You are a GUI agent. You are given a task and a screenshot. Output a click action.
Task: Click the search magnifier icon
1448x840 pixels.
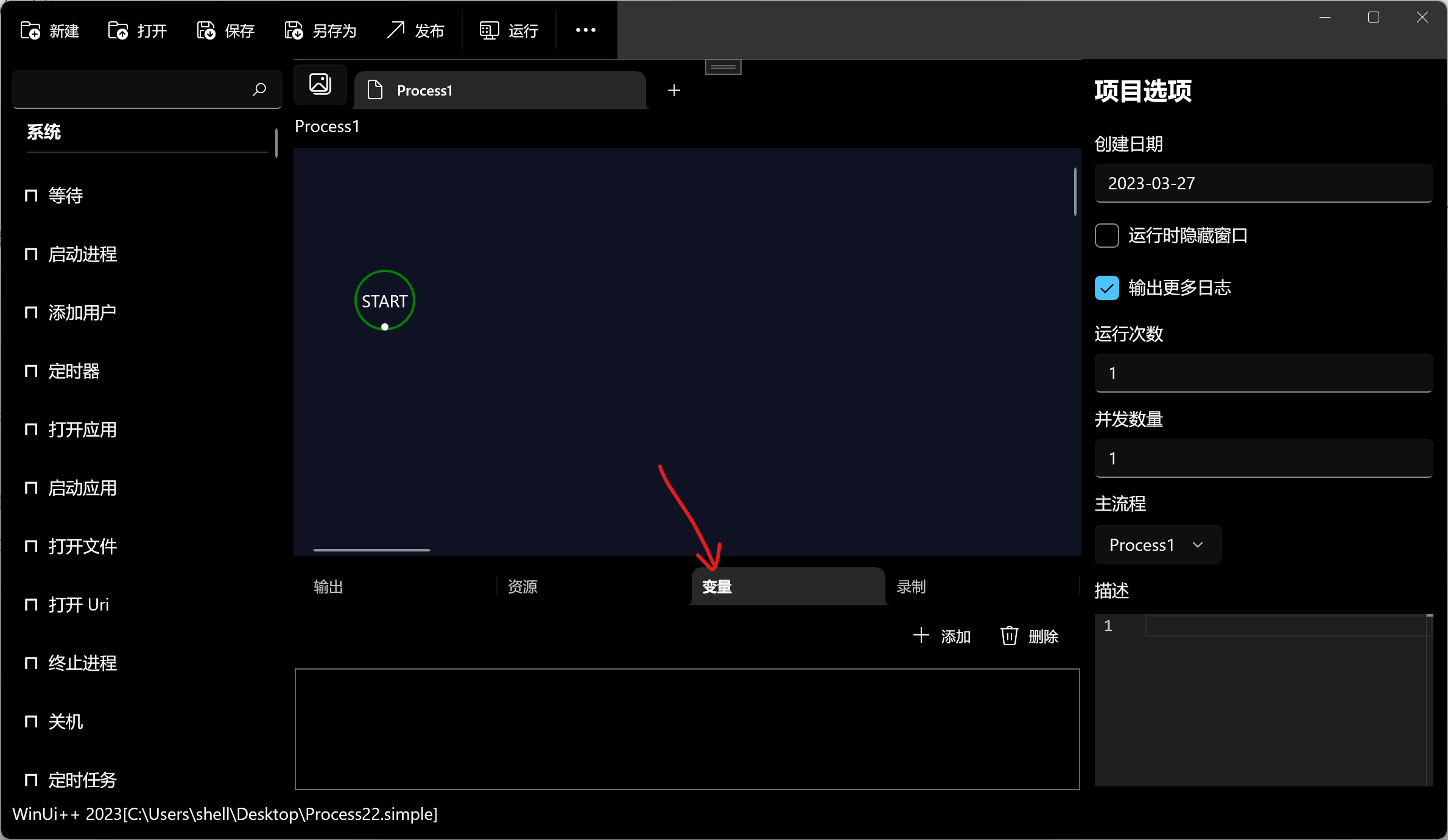pyautogui.click(x=260, y=89)
